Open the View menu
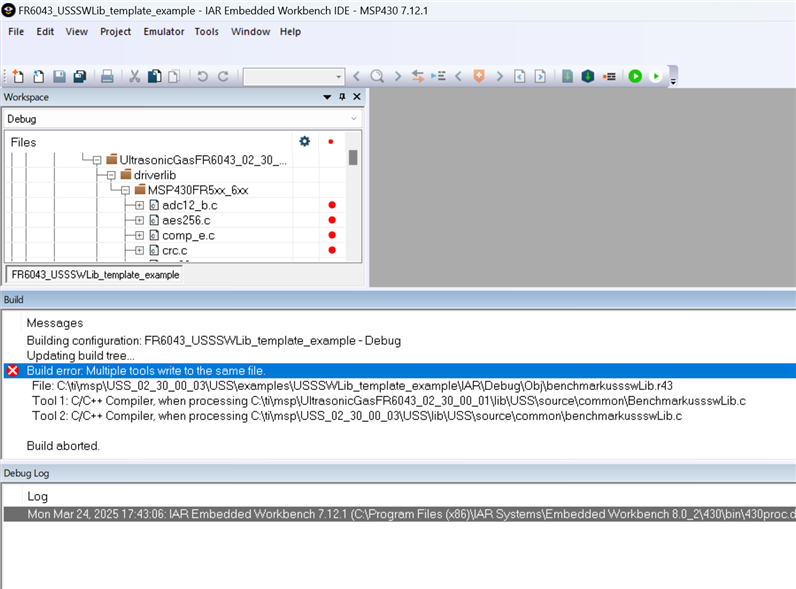 pyautogui.click(x=77, y=31)
